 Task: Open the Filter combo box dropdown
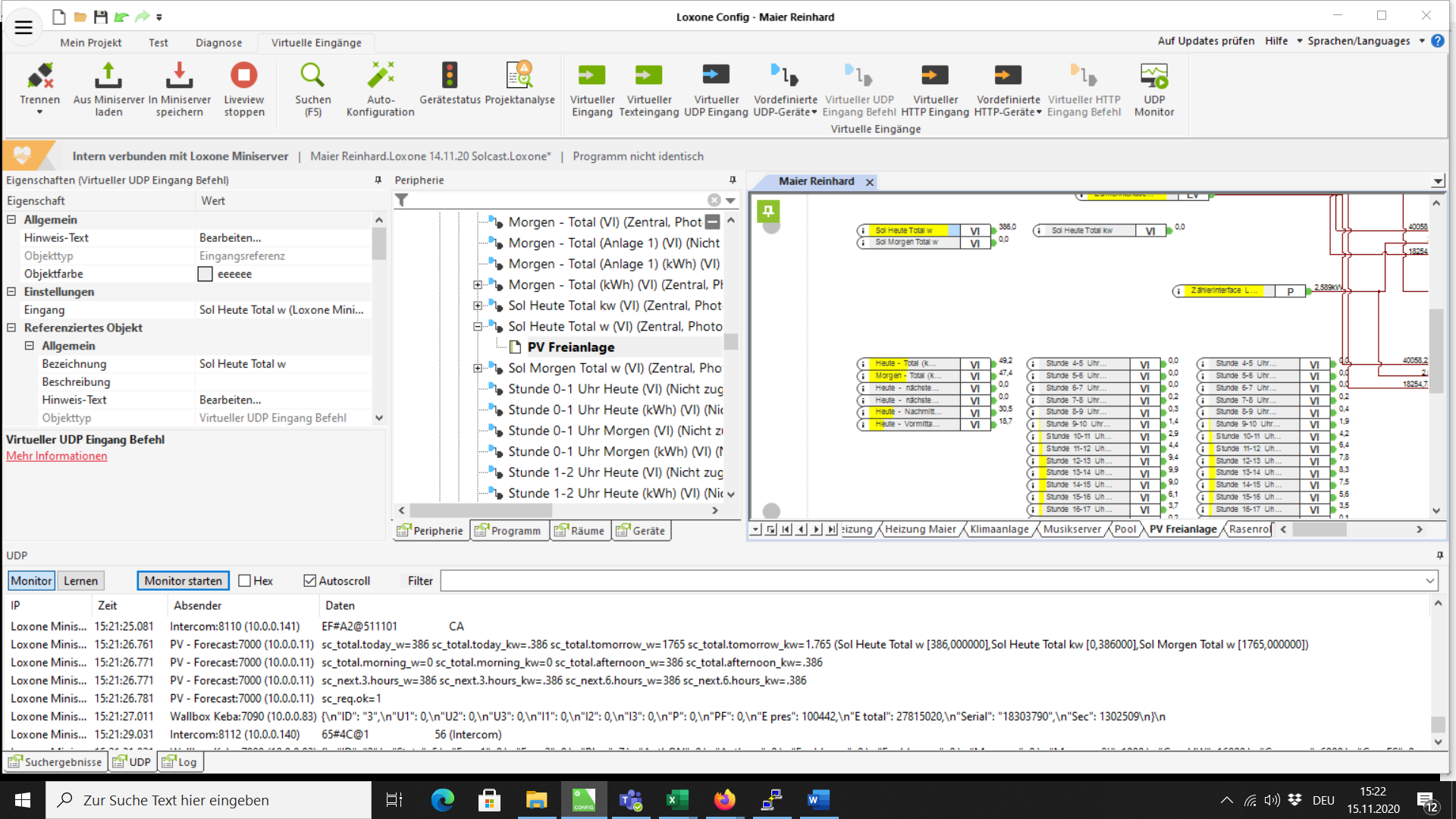[1429, 582]
